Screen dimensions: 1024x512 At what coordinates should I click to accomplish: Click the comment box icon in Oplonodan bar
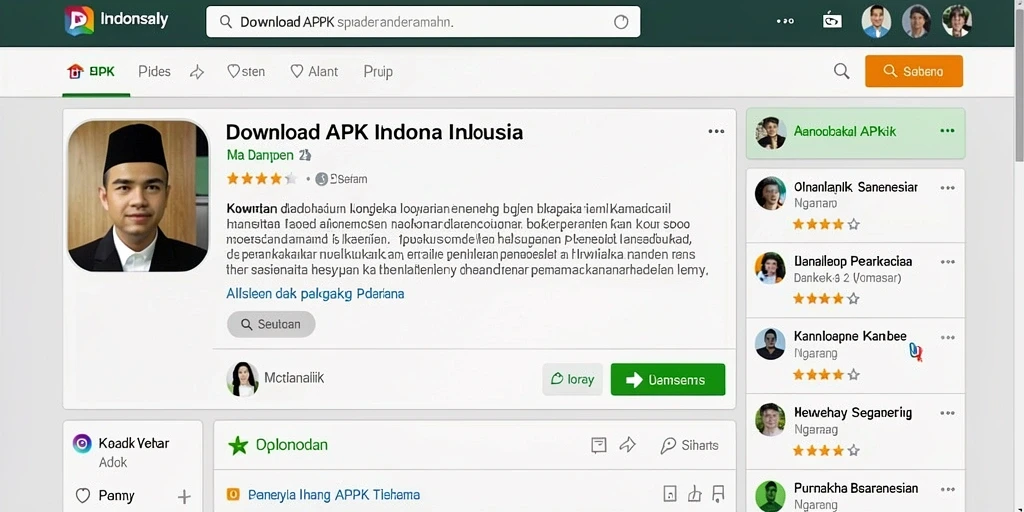[599, 445]
